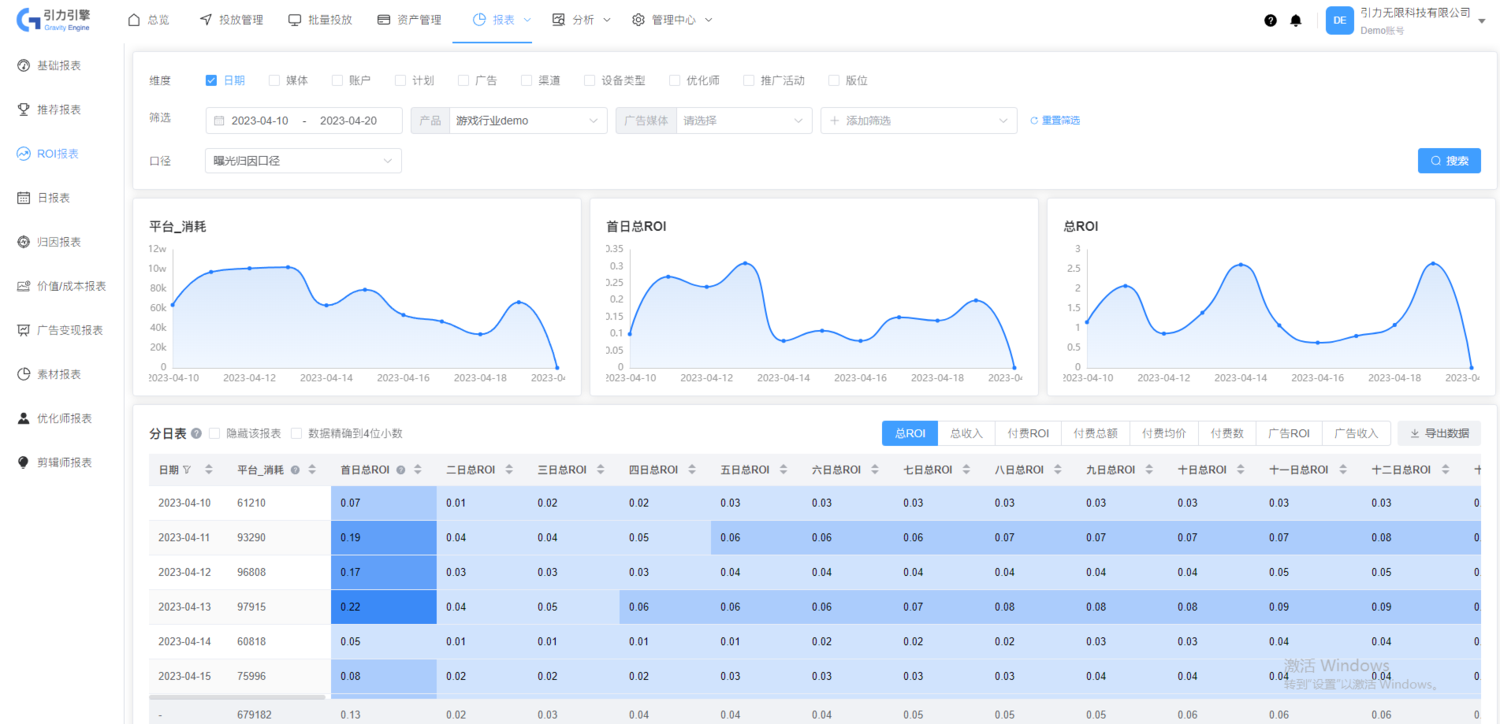Enable the 媒体 dimension checkbox
1500x724 pixels.
(274, 81)
